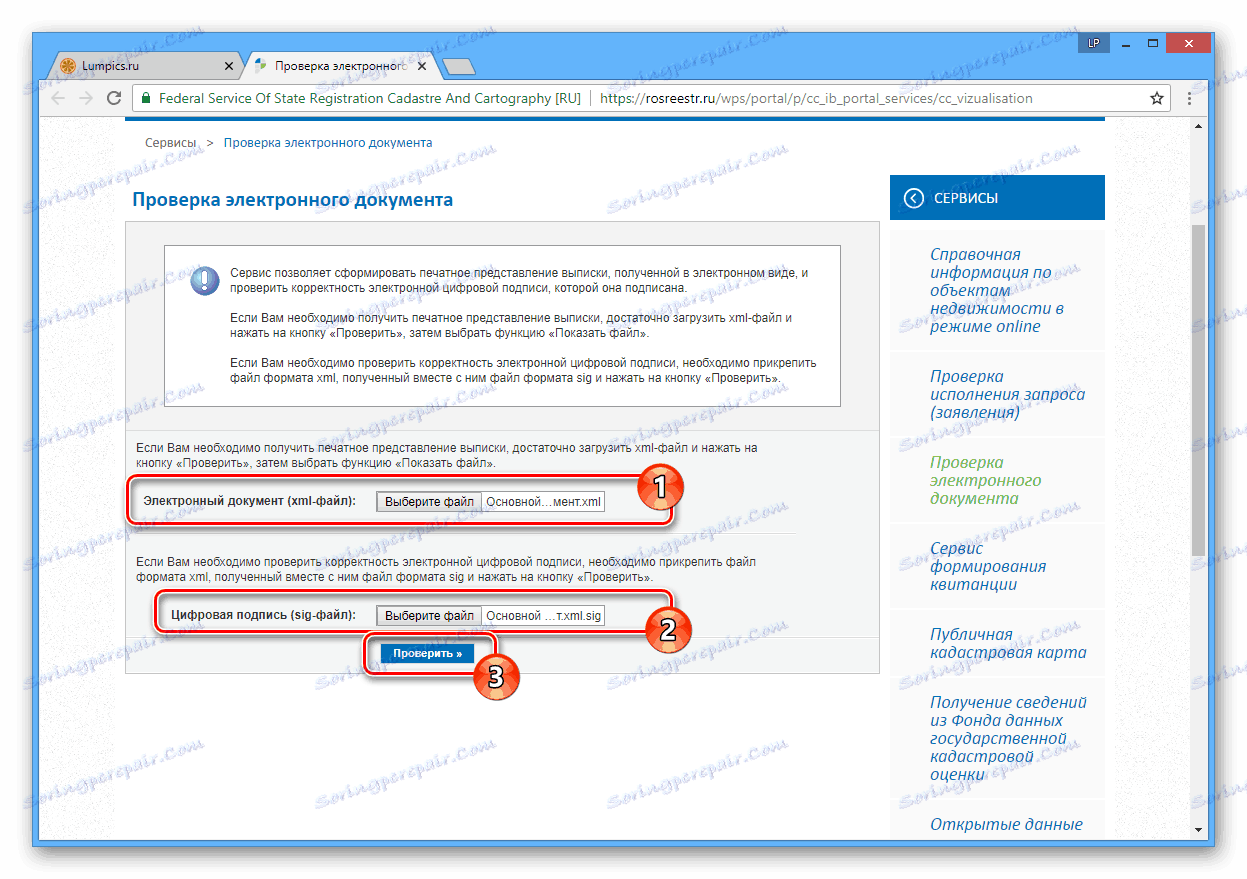The height and width of the screenshot is (879, 1247).
Task: Open Открытые данные link
Action: point(1006,824)
